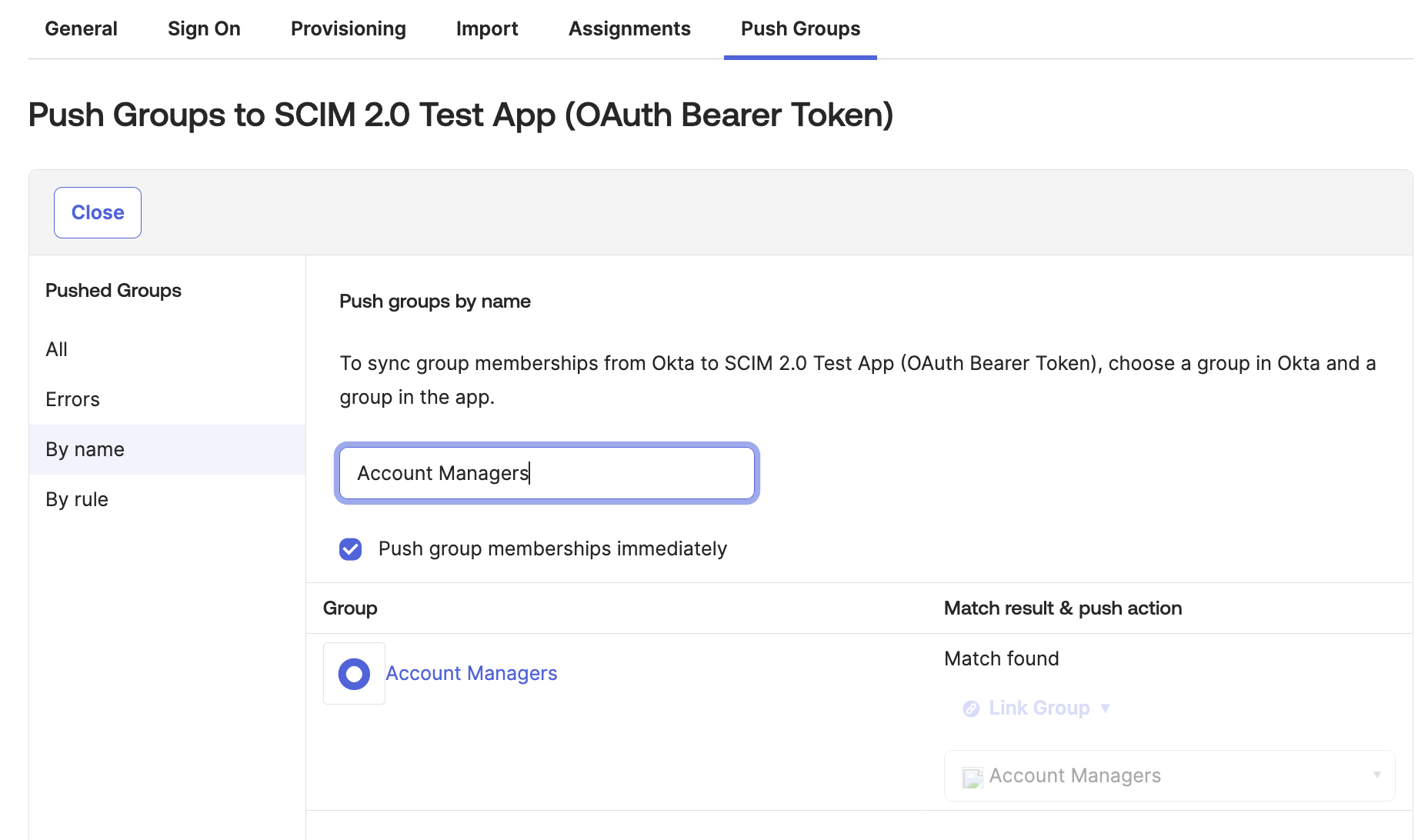Click the Push groups by name heading

(435, 302)
